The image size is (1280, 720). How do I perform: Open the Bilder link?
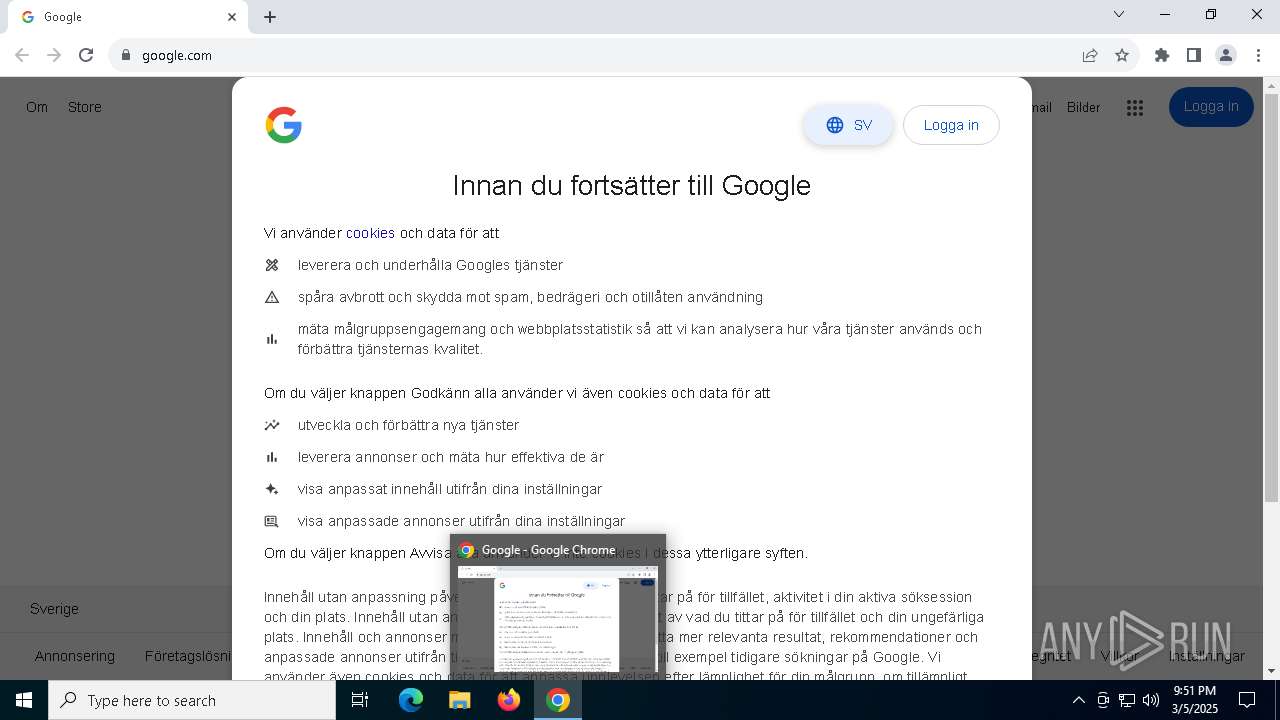click(1083, 107)
